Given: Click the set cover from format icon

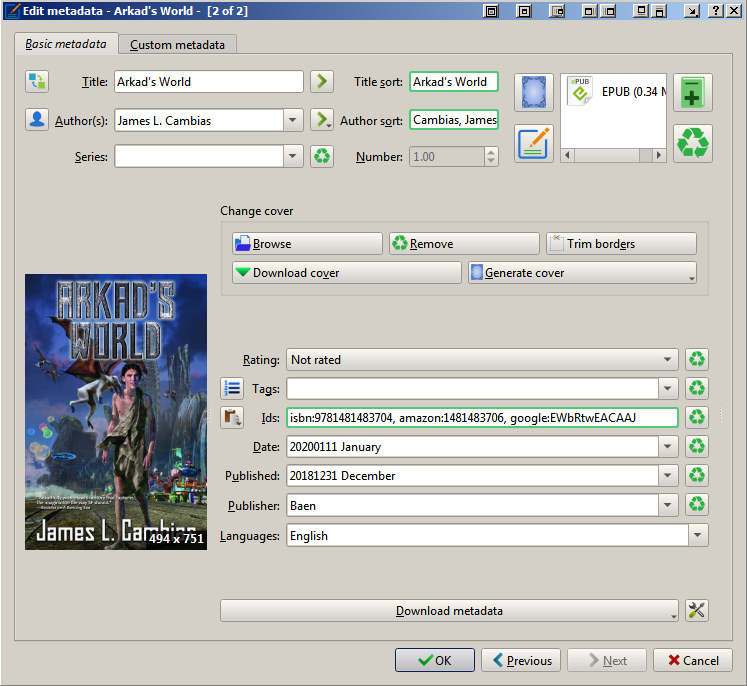Looking at the screenshot, I should pos(534,92).
